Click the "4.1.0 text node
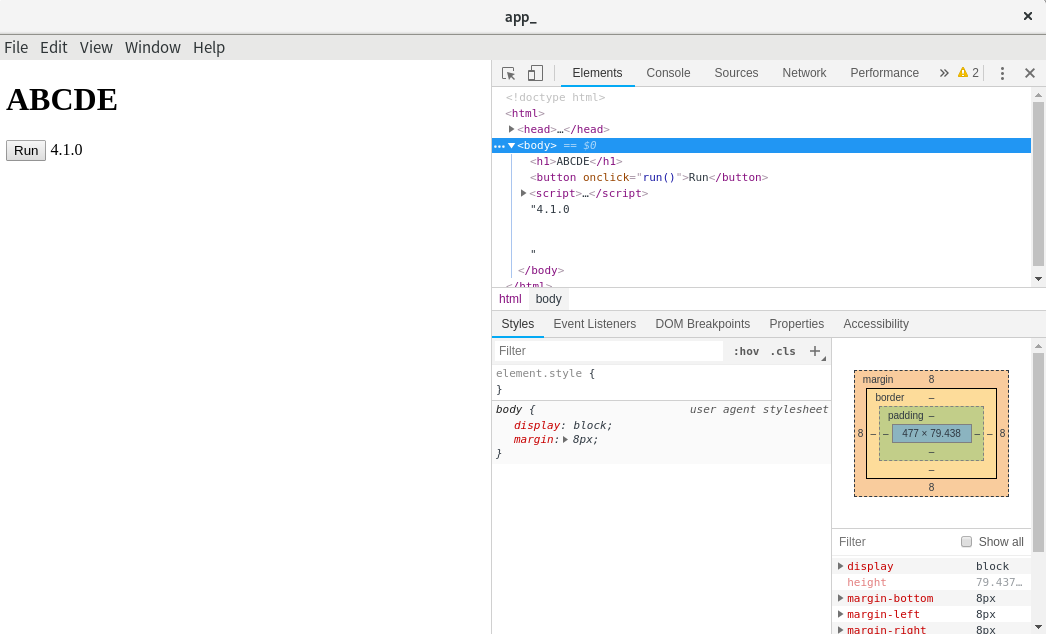 (x=550, y=209)
